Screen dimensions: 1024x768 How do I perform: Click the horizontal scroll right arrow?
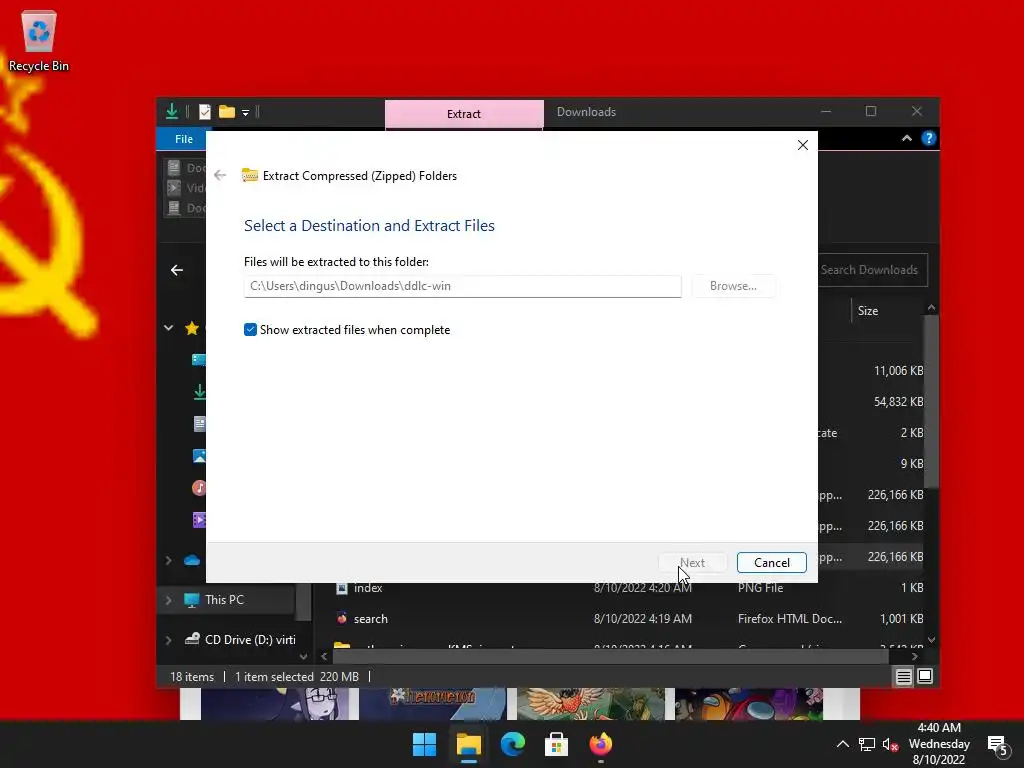pos(914,656)
